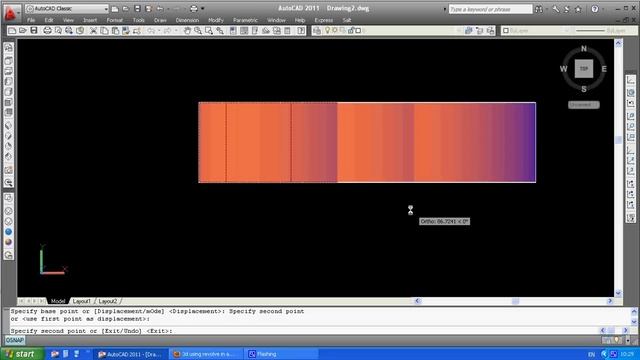Toggle the OSNAP status bar button
Viewport: 640px width, 360px height.
tap(15, 340)
